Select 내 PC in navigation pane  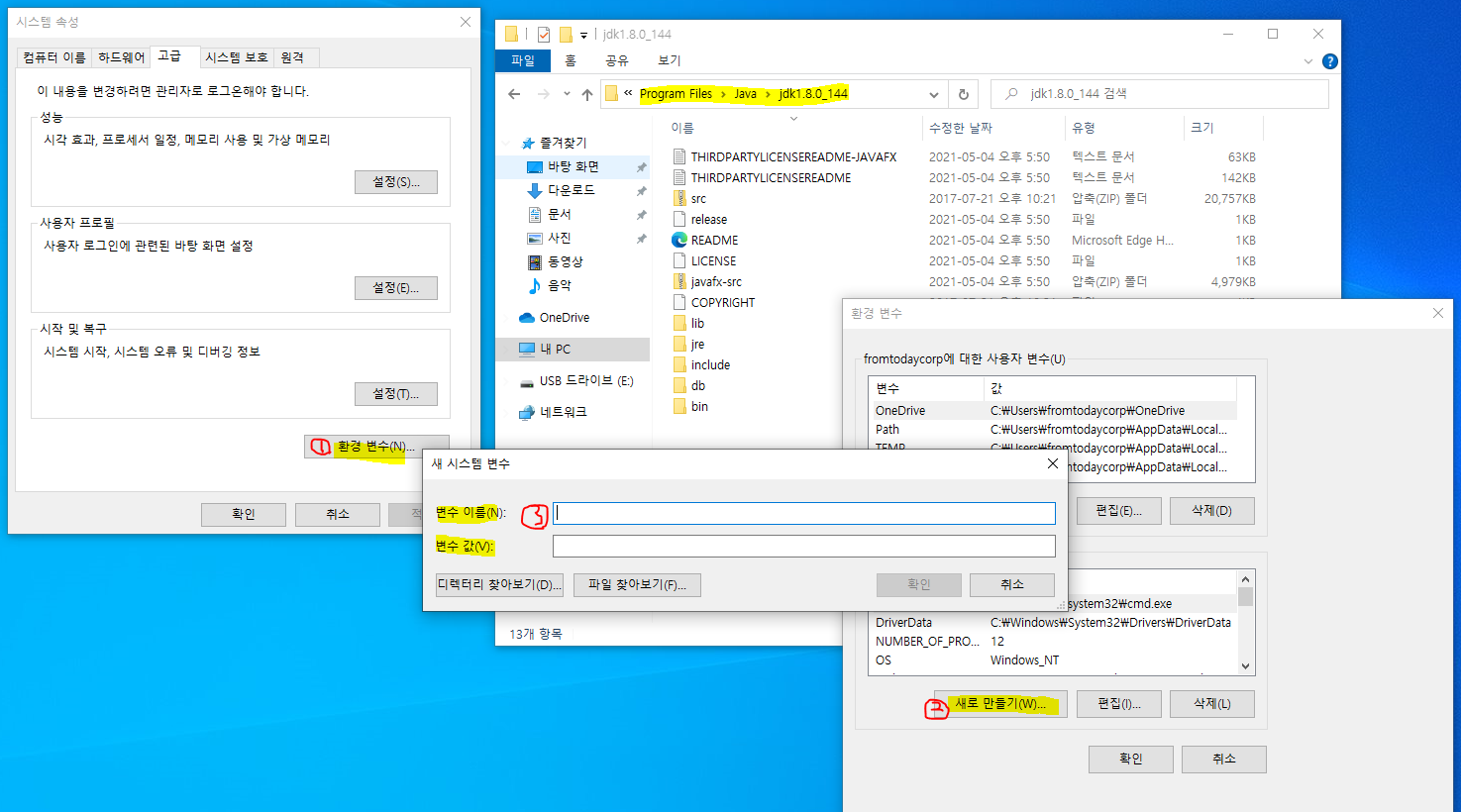click(x=555, y=350)
